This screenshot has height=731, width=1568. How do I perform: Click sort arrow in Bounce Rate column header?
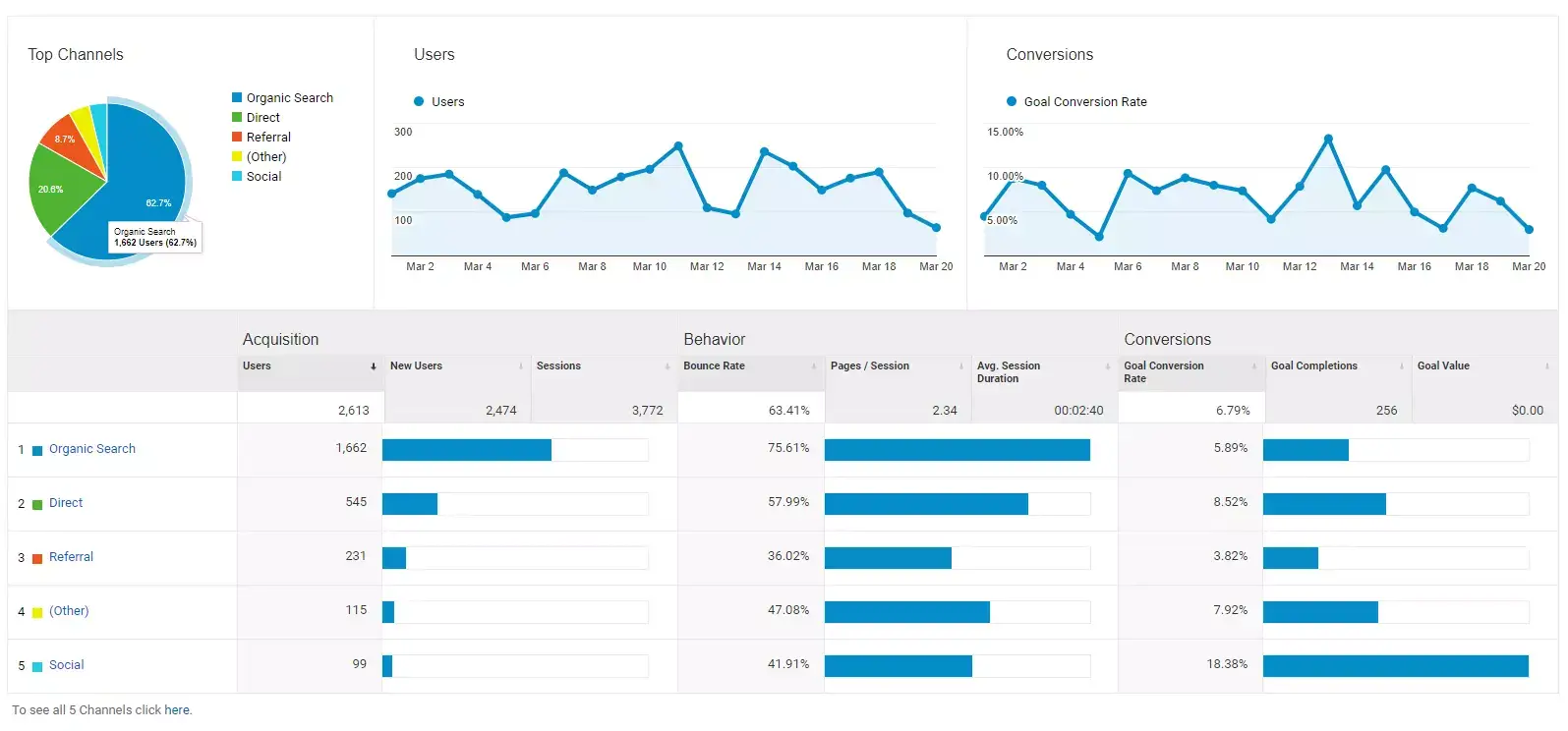pos(814,366)
